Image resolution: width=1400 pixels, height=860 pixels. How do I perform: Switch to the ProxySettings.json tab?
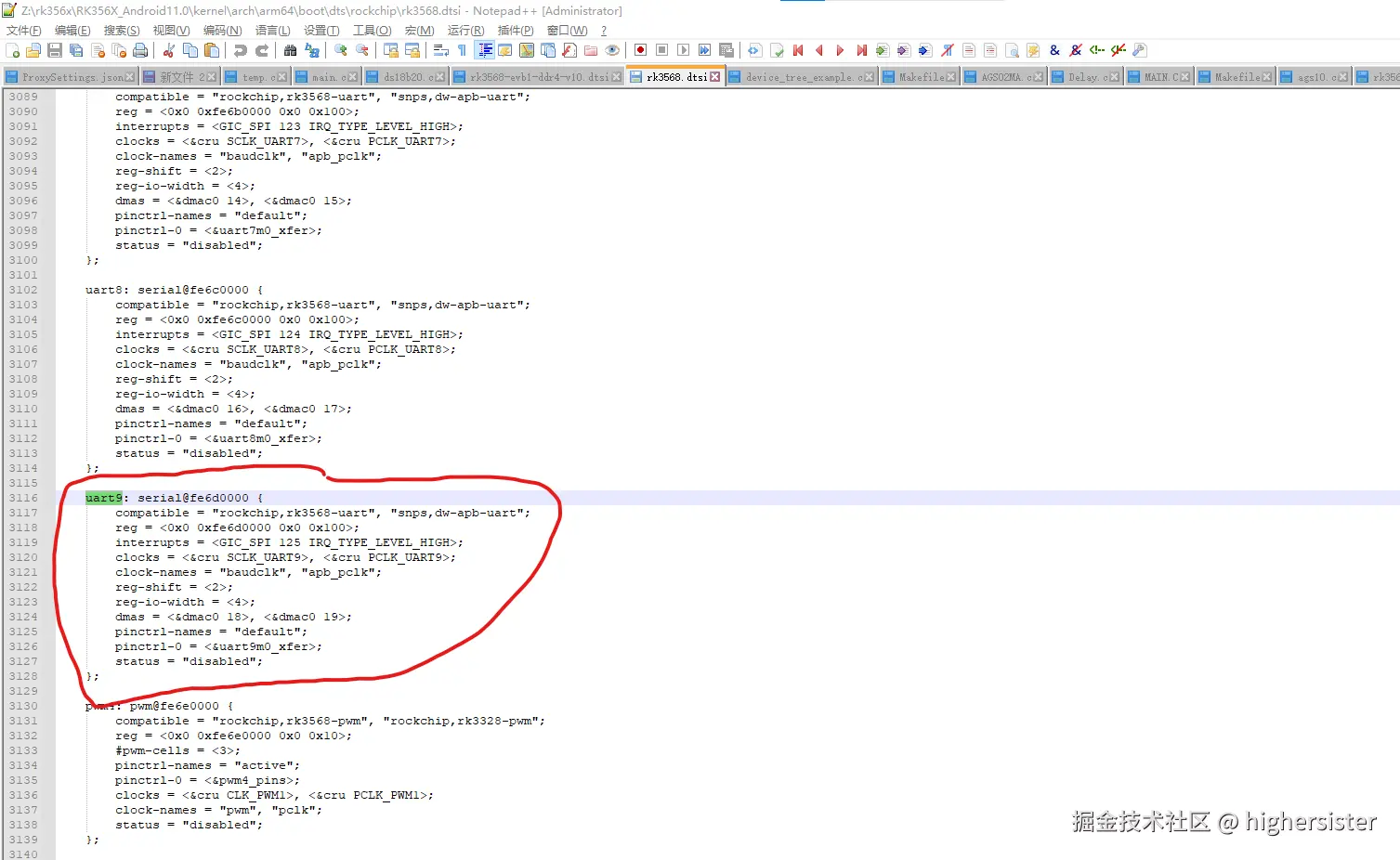(x=71, y=77)
